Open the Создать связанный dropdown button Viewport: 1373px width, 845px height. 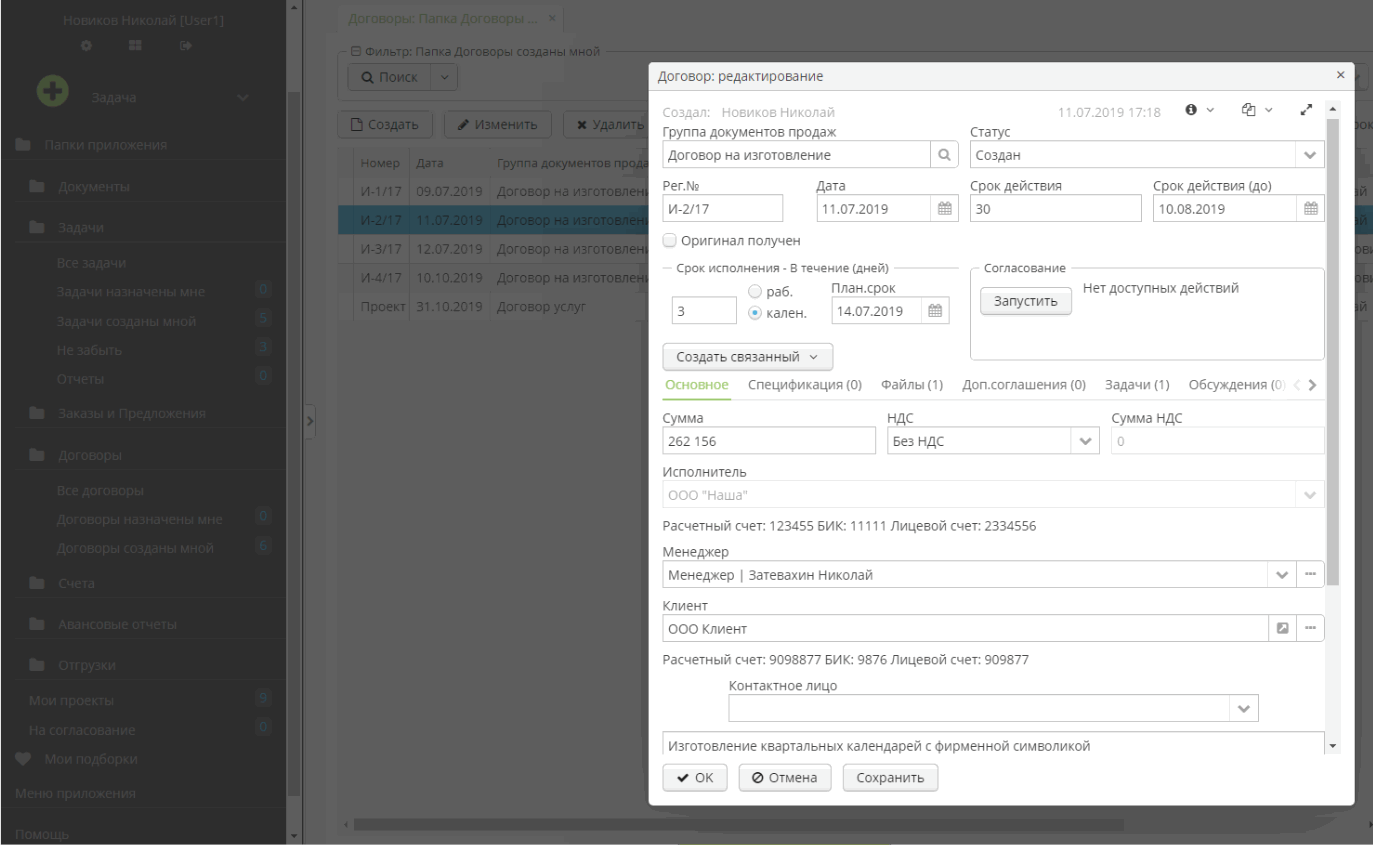pyautogui.click(x=747, y=357)
